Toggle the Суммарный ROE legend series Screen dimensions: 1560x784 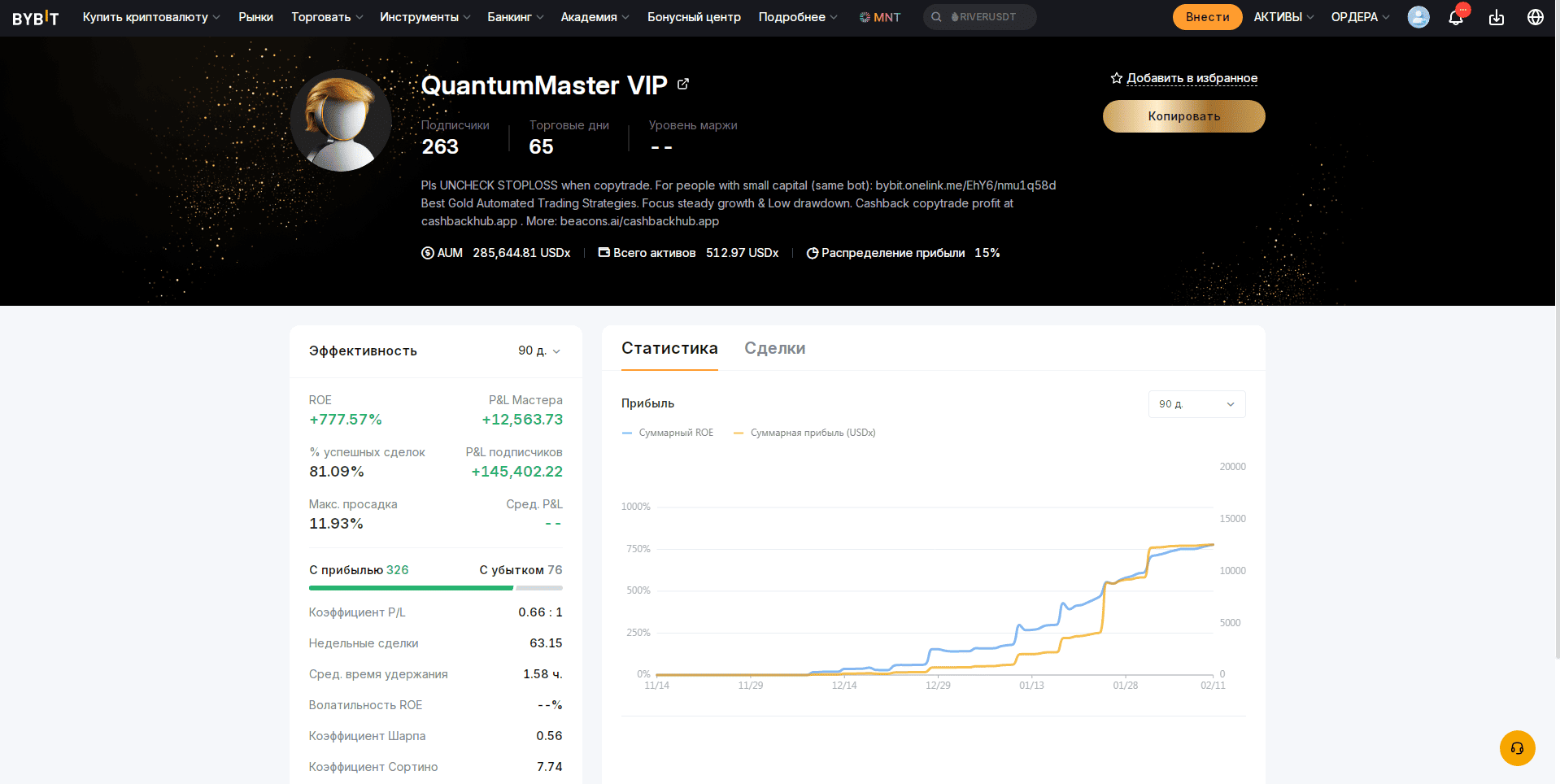[668, 433]
